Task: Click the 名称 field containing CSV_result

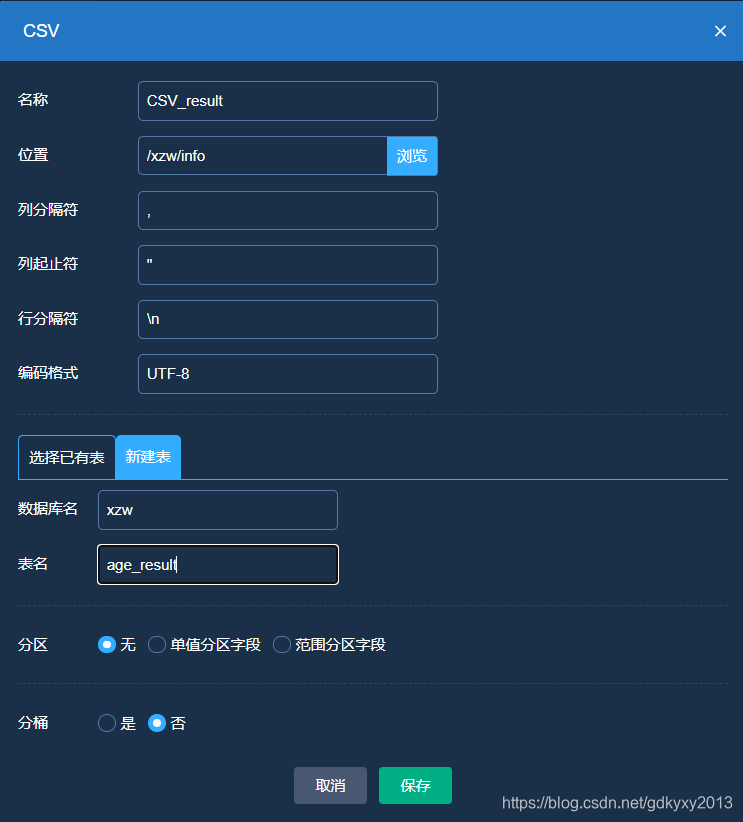Action: [x=288, y=101]
